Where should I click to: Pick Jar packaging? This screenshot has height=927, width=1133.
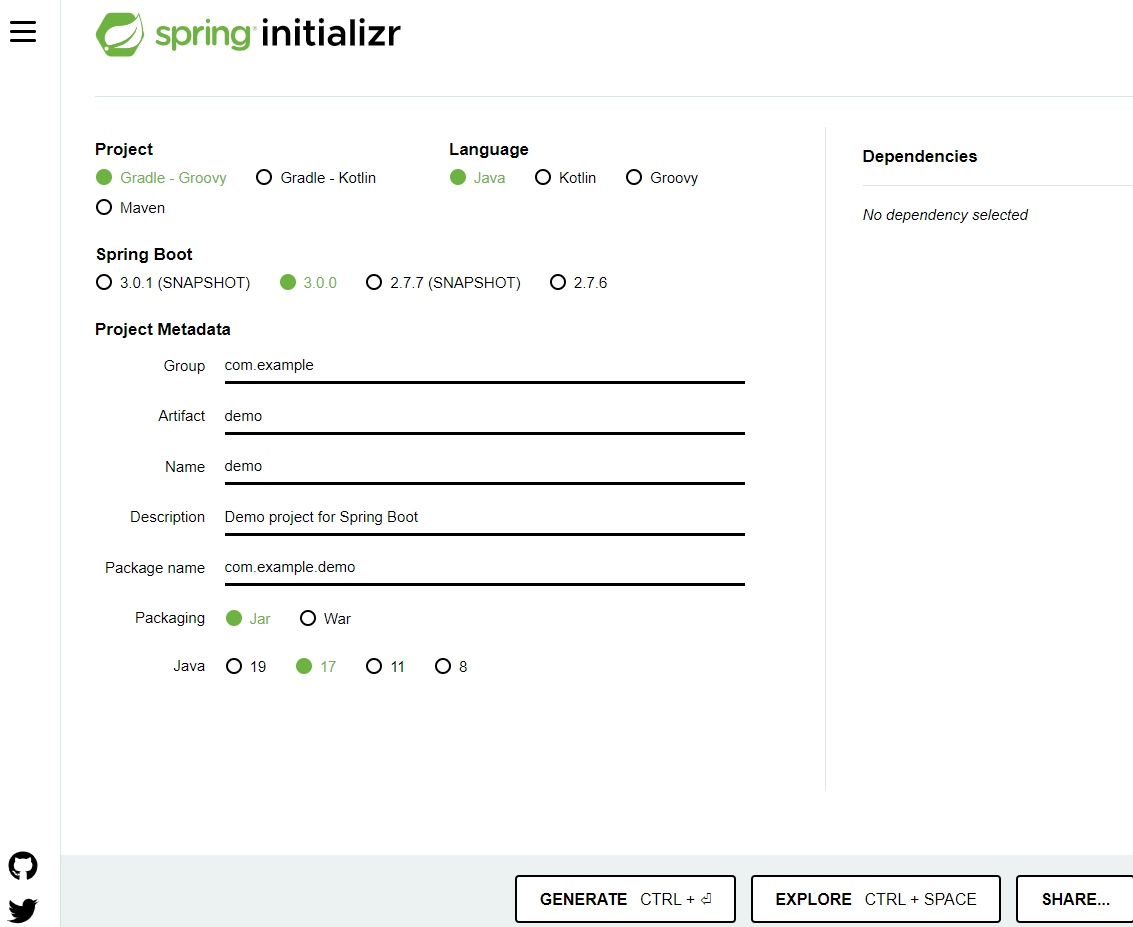coord(248,618)
